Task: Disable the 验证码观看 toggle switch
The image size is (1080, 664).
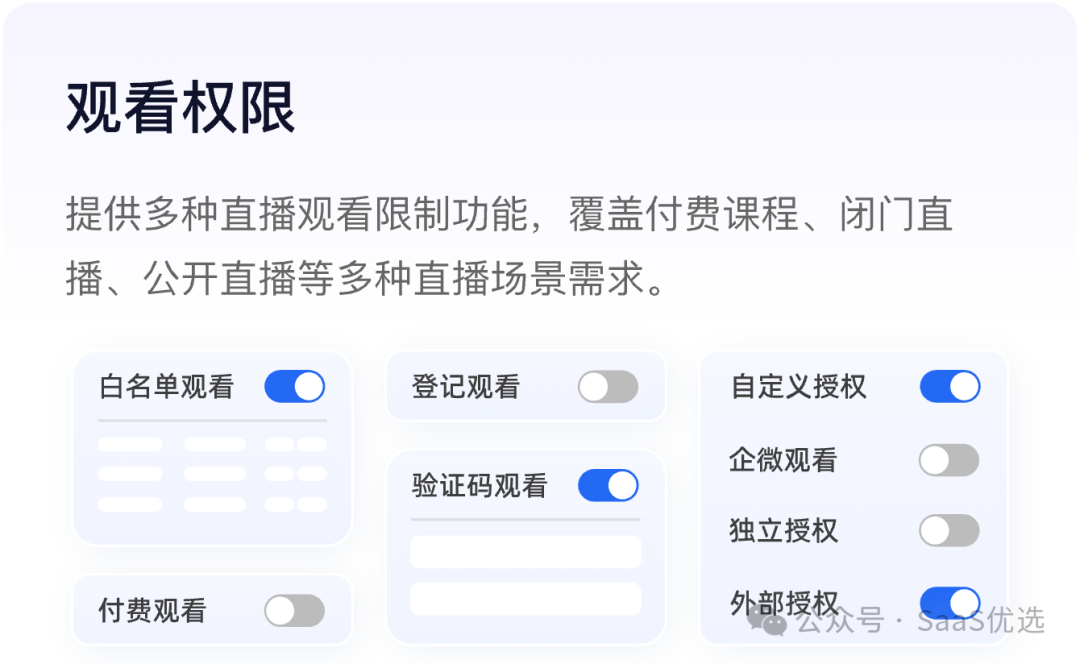Action: [607, 486]
